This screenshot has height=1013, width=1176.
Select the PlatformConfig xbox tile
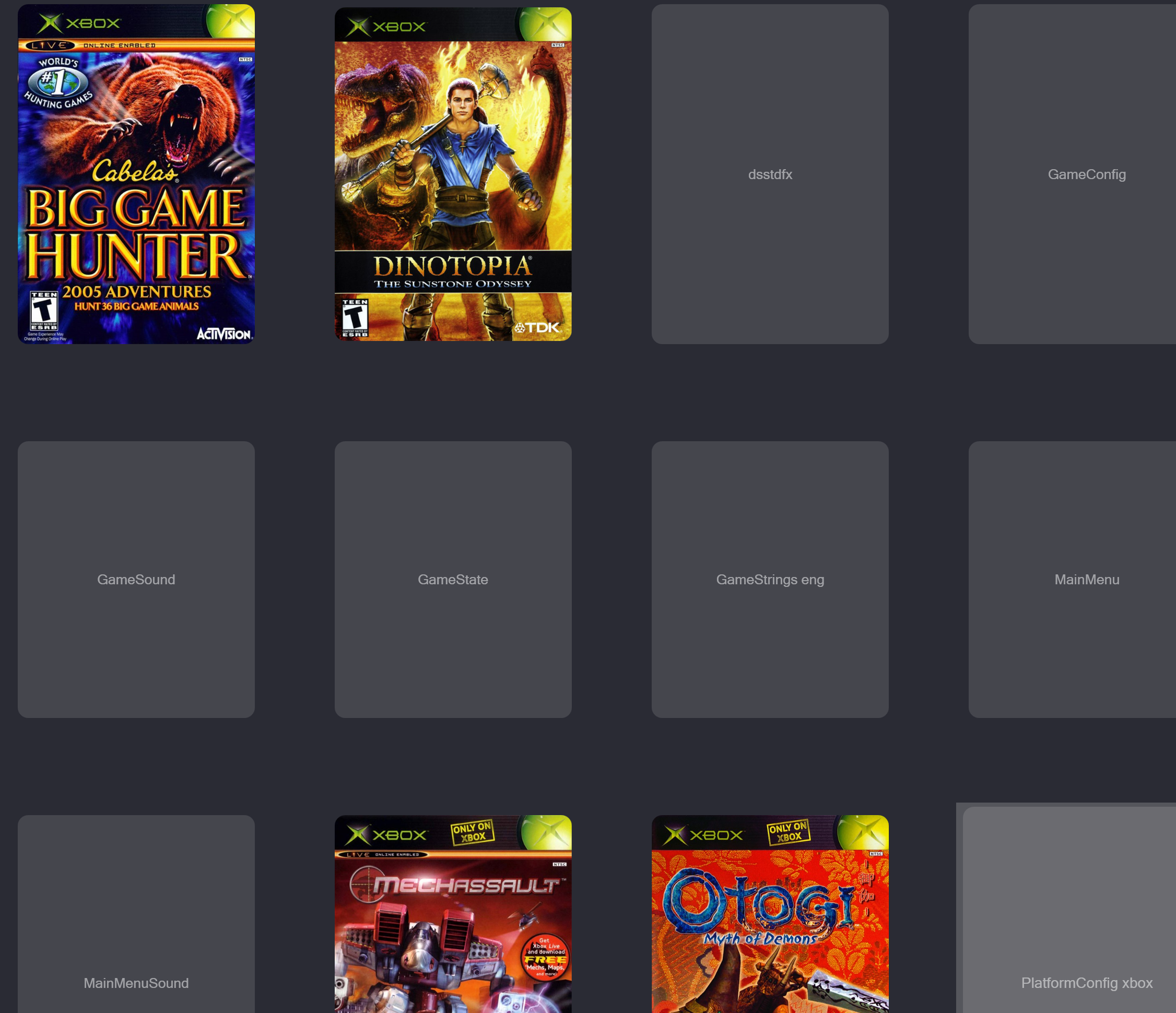pos(1069,910)
